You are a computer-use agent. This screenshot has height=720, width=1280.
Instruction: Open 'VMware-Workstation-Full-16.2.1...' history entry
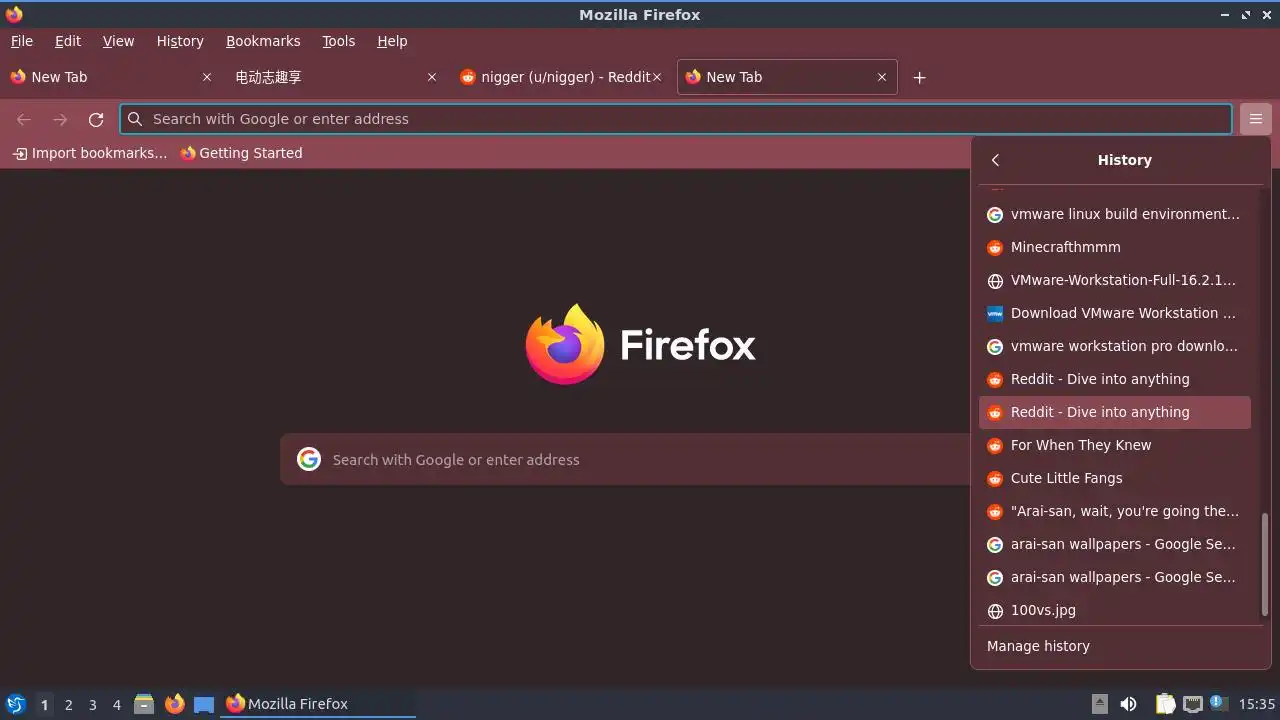pos(1115,280)
